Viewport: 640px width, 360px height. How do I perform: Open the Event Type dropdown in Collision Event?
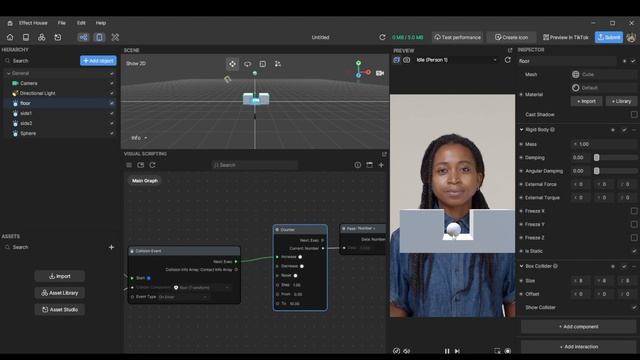182,297
